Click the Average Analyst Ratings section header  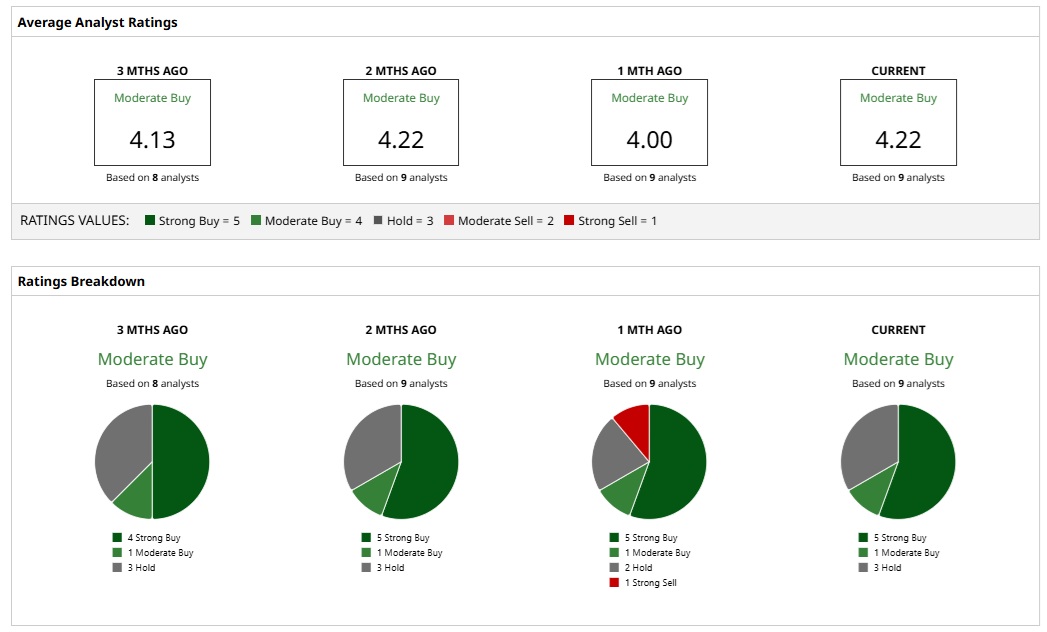(x=97, y=22)
